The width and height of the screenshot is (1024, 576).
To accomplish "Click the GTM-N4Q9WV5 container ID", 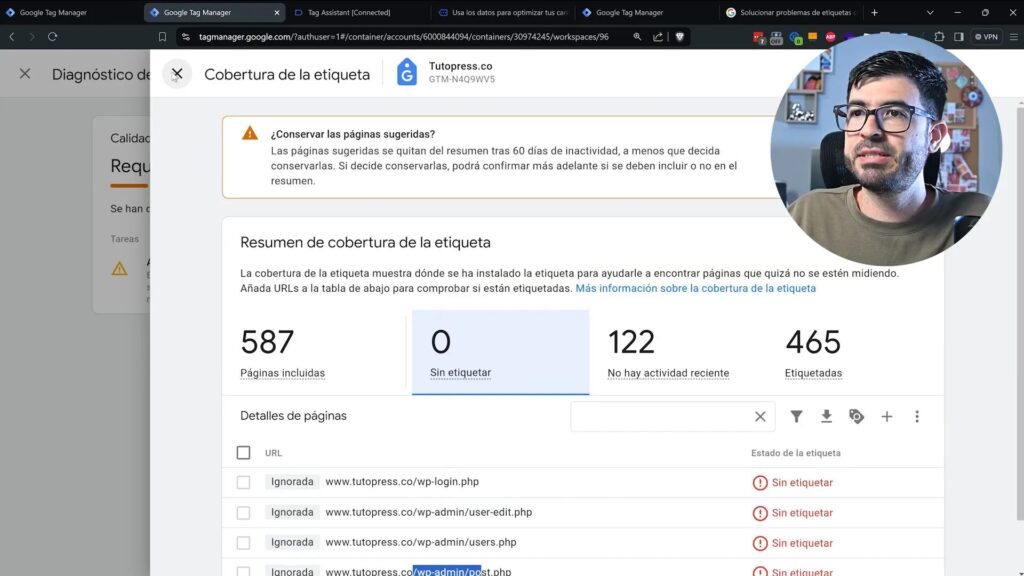I will (462, 79).
